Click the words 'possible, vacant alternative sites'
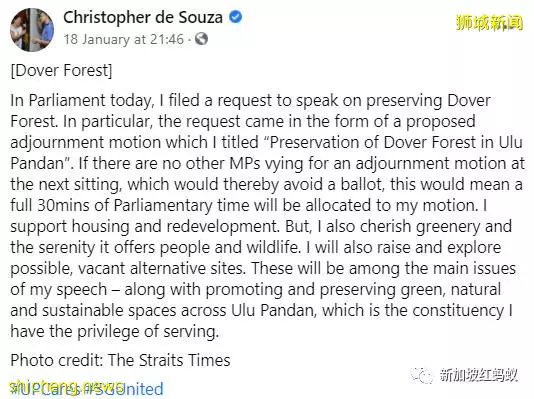Viewport: 534px width, 399px height. pyautogui.click(x=127, y=269)
